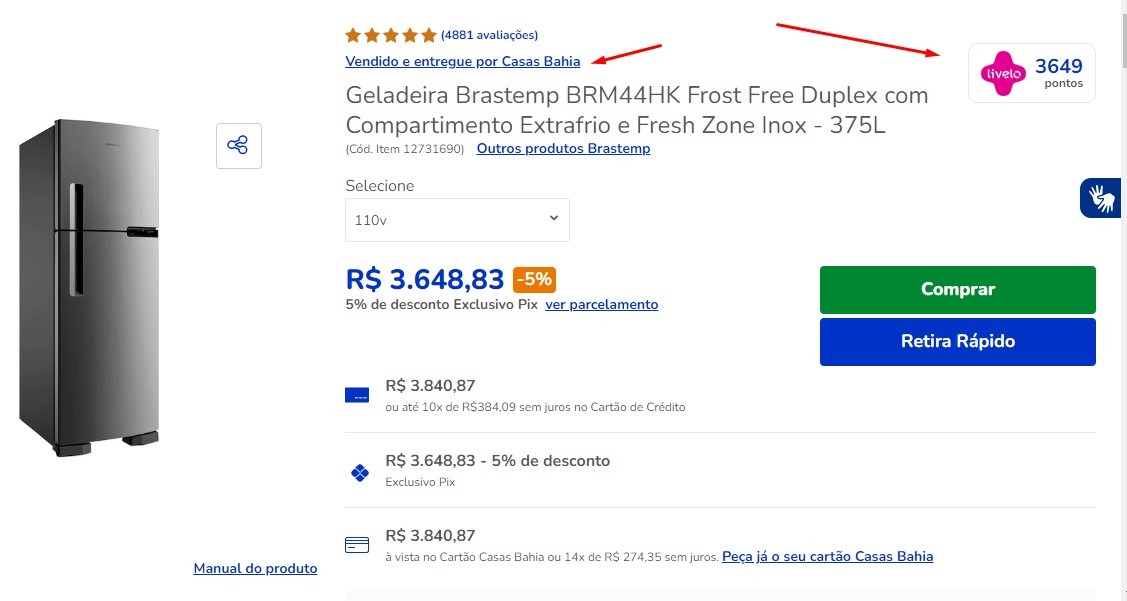1127x601 pixels.
Task: Click the share icon beside the product image
Action: click(x=239, y=145)
